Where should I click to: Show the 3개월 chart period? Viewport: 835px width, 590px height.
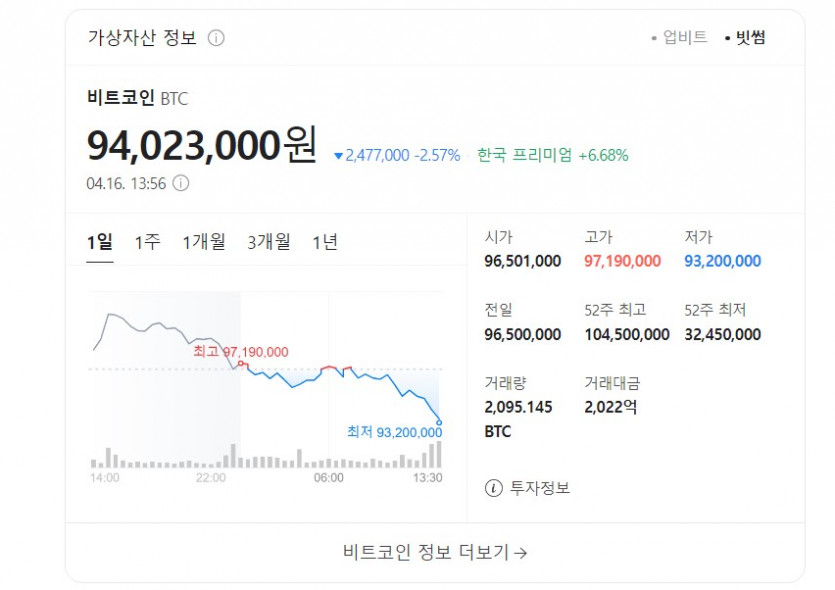point(269,242)
